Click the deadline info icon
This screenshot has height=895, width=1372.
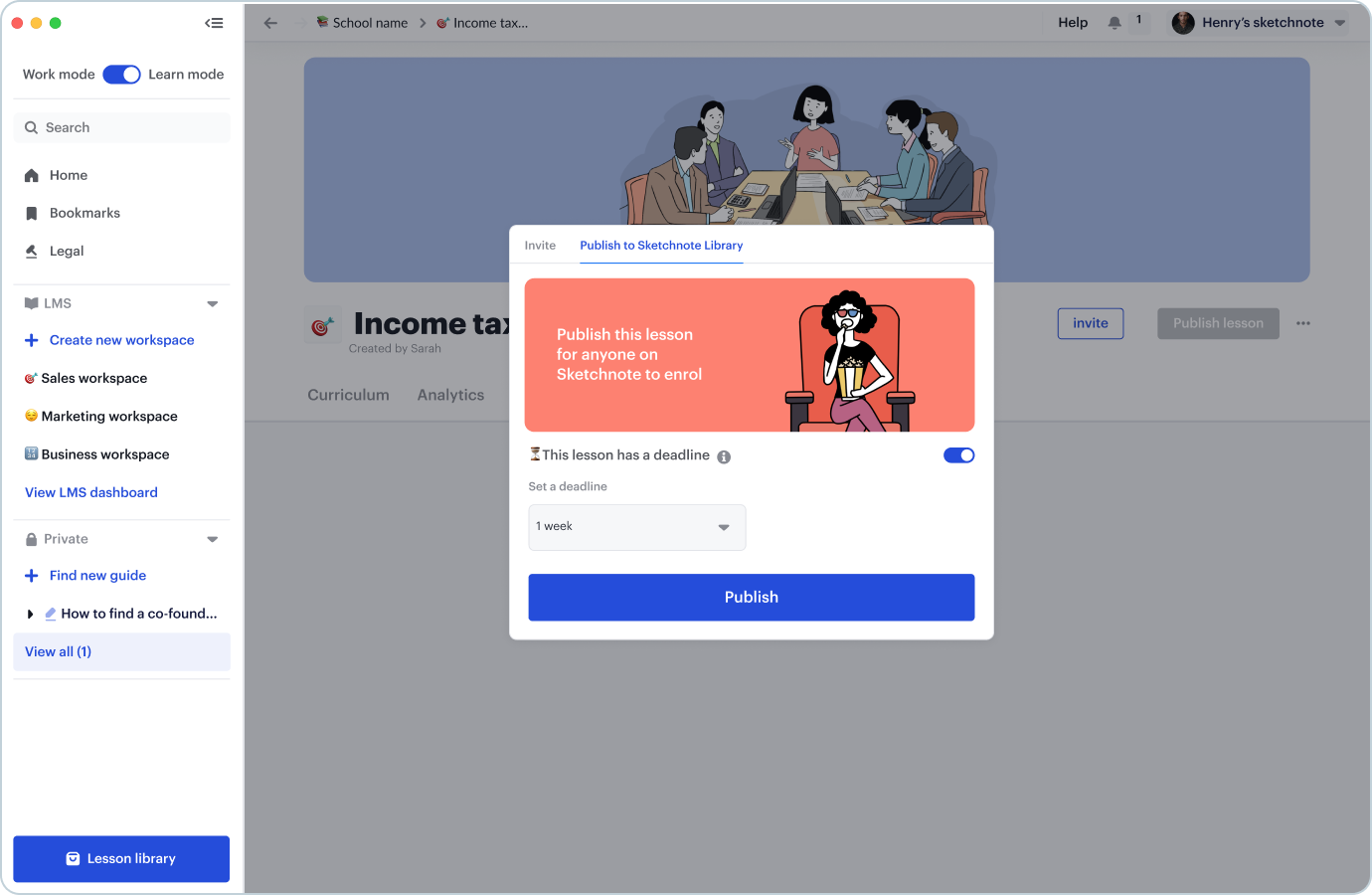724,457
